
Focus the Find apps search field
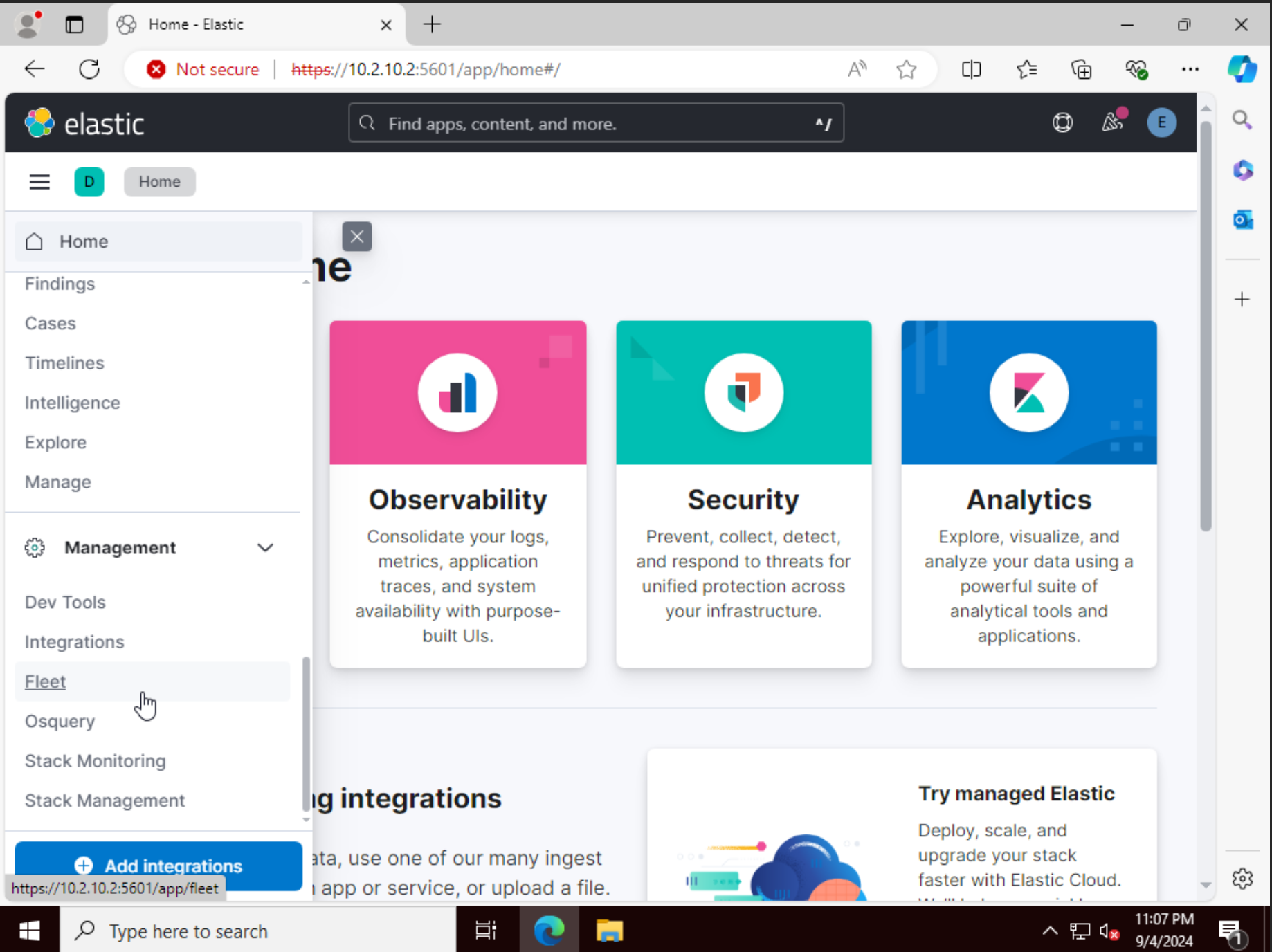coord(597,123)
